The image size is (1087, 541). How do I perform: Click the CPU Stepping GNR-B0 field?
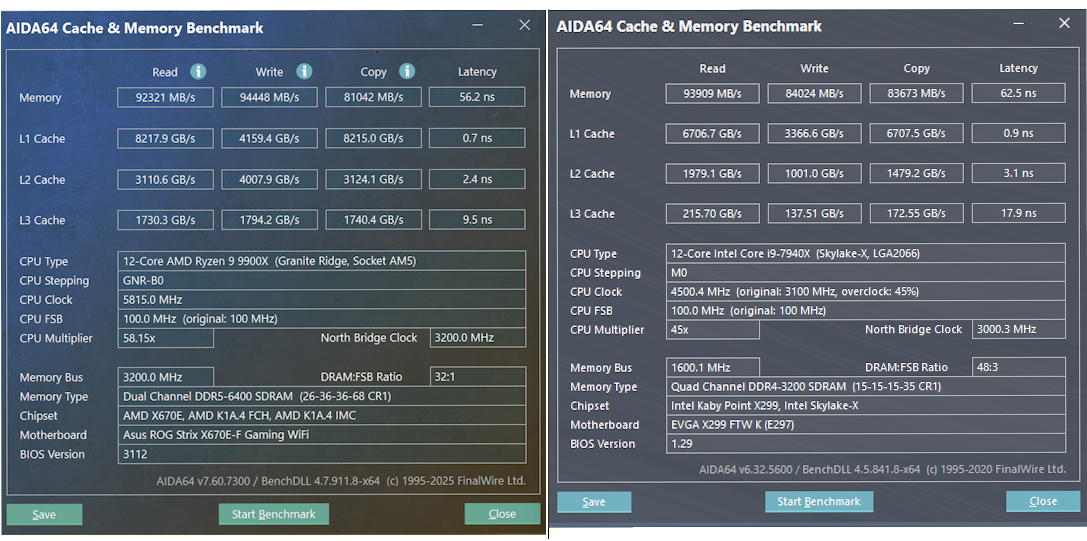pos(322,281)
